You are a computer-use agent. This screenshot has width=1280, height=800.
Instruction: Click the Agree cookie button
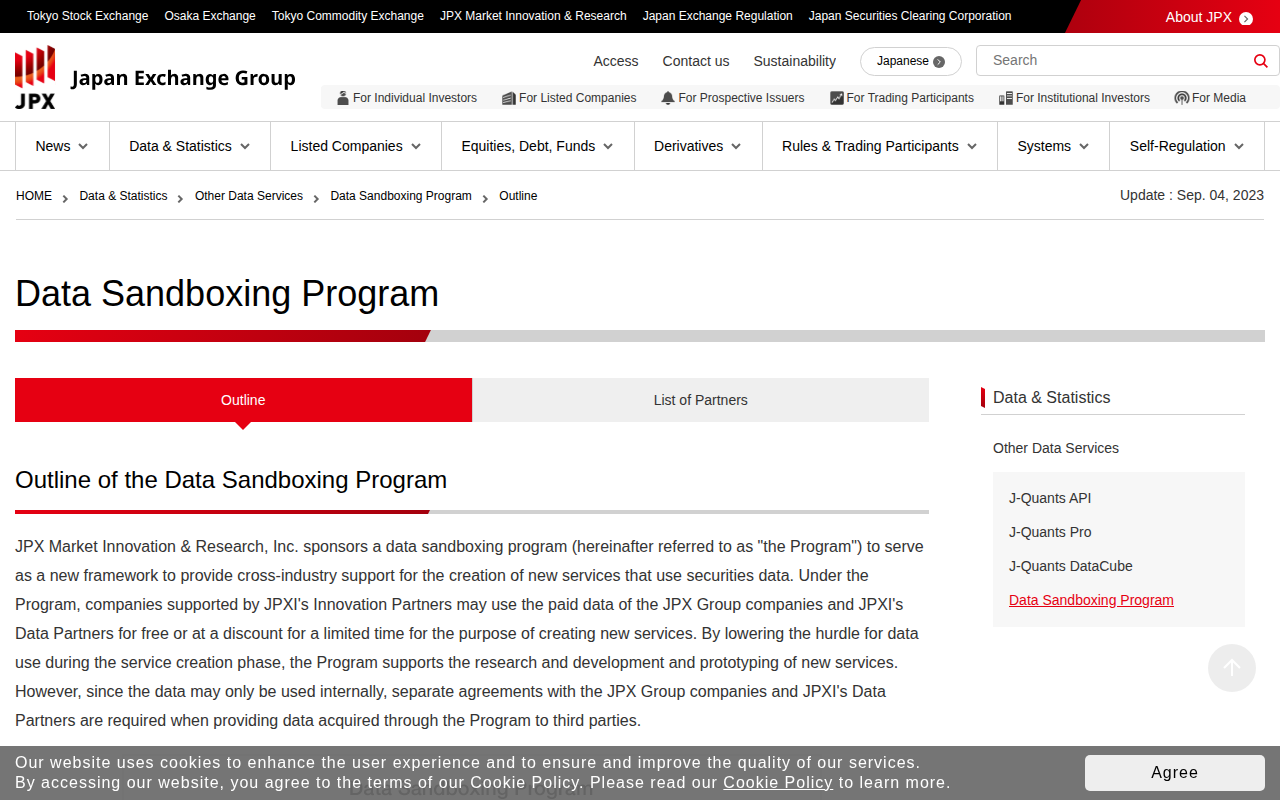click(x=1175, y=773)
